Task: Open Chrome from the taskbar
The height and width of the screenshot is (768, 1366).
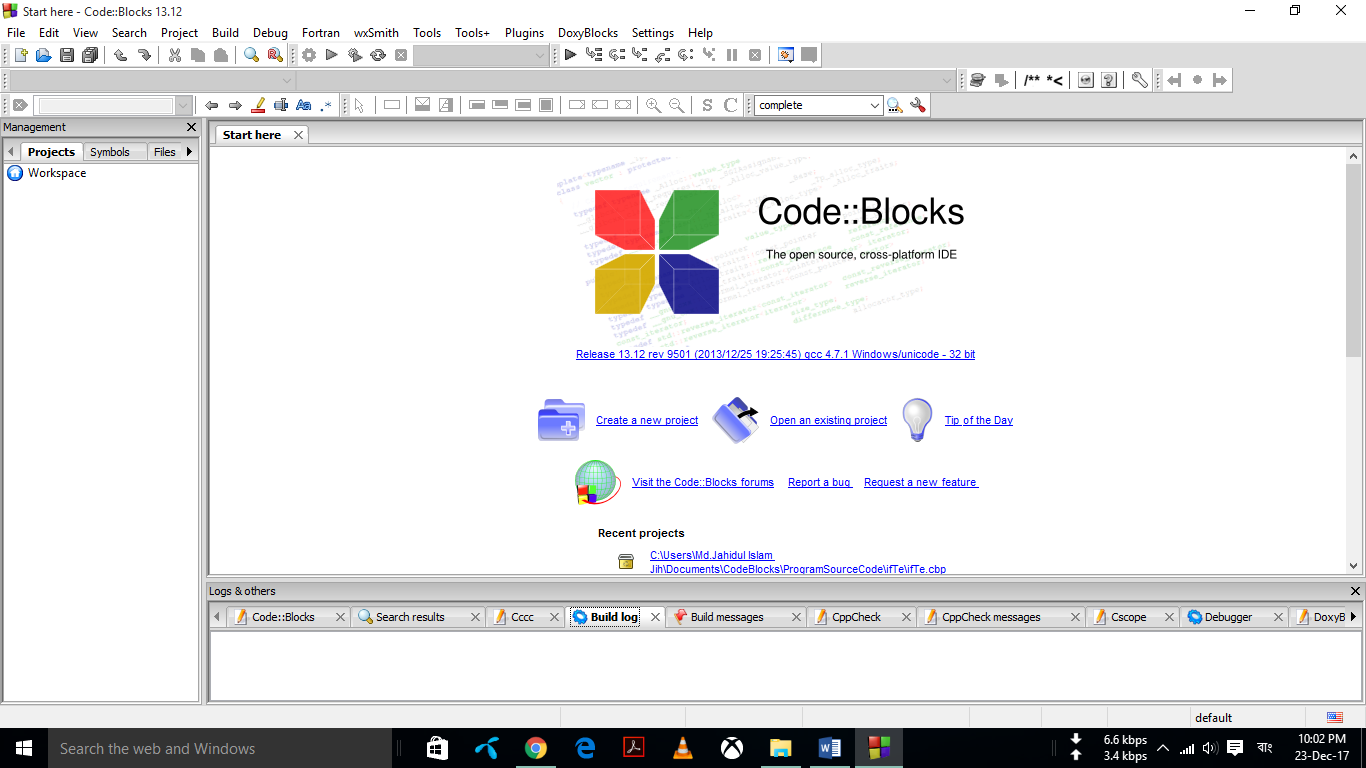Action: (x=536, y=748)
